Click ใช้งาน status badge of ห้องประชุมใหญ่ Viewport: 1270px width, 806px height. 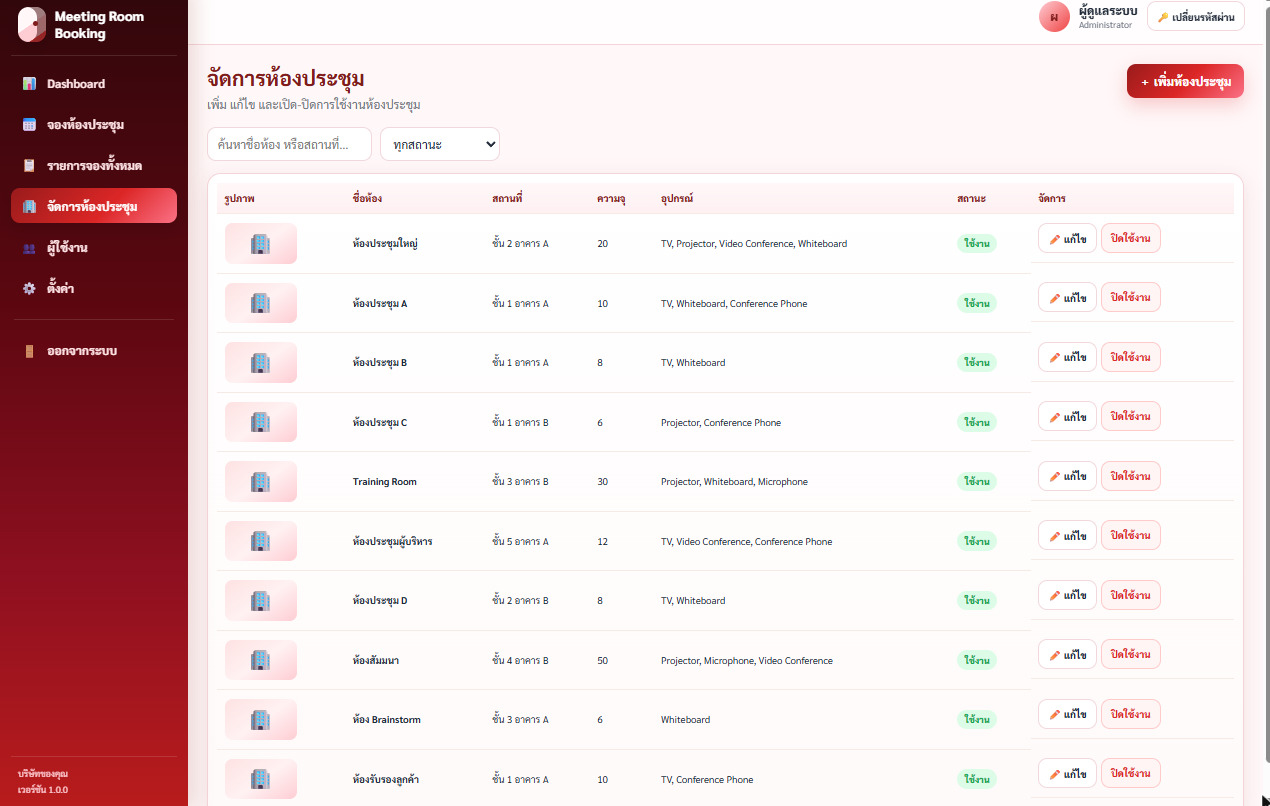pos(977,244)
